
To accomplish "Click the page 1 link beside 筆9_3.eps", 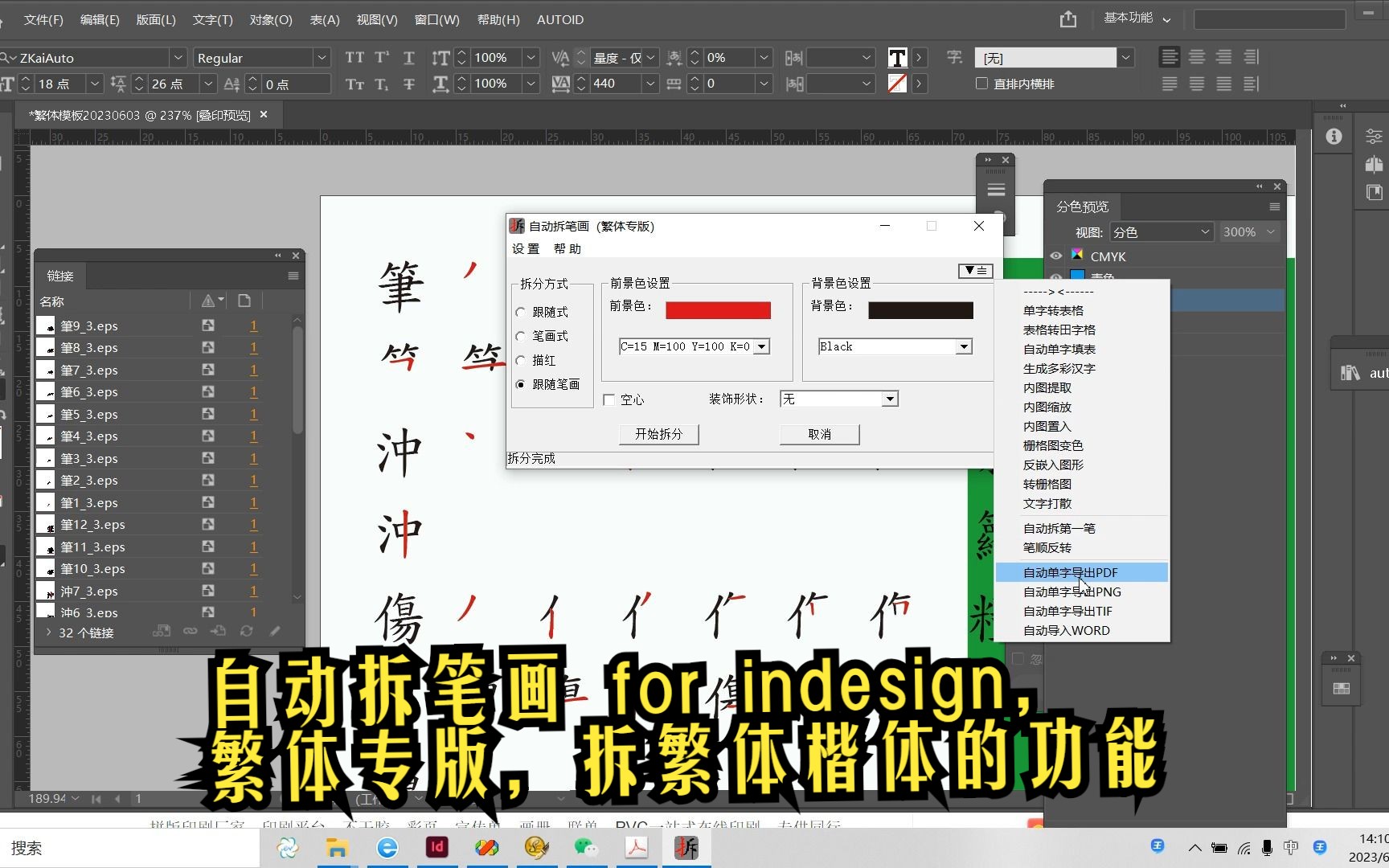I will (x=253, y=325).
